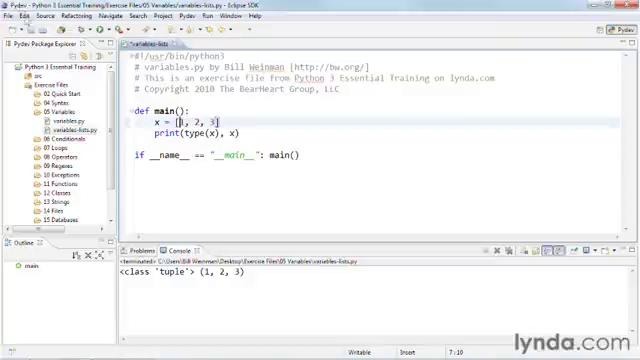Viewport: 640px width, 360px height.
Task: Open the Search menu
Action: pos(138,16)
